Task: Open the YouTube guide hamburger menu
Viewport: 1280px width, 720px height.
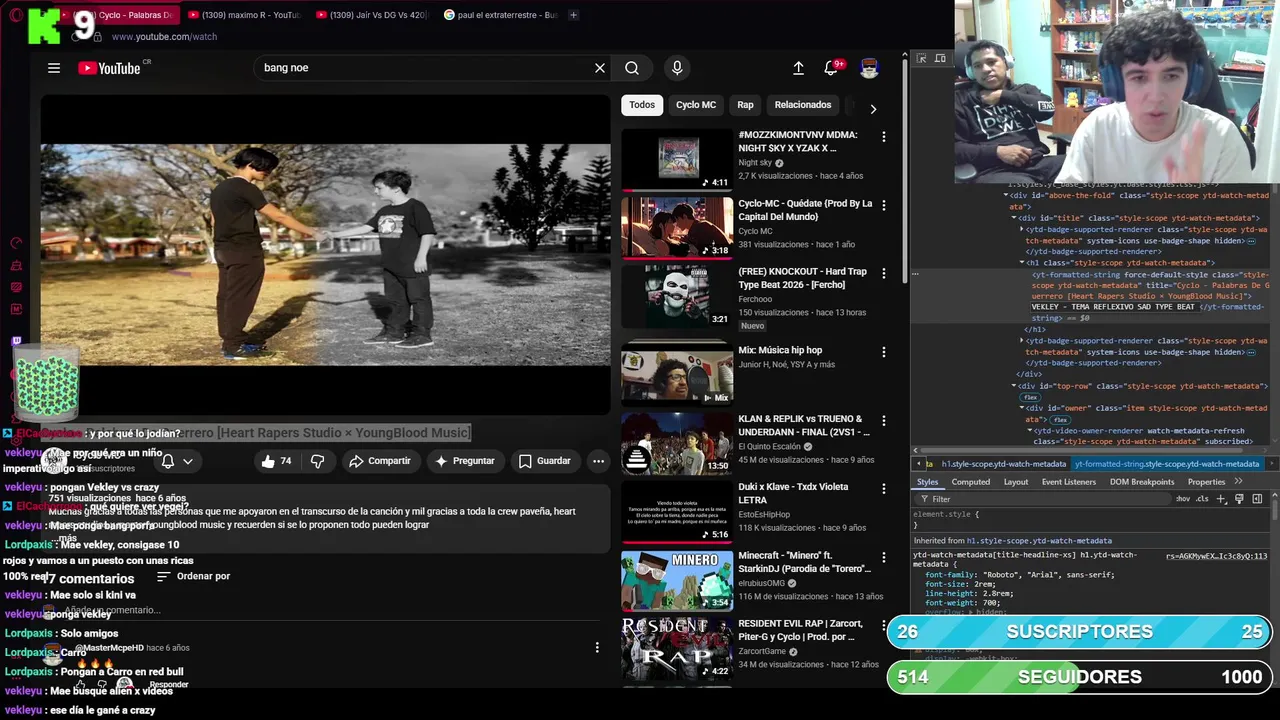Action: (x=54, y=68)
